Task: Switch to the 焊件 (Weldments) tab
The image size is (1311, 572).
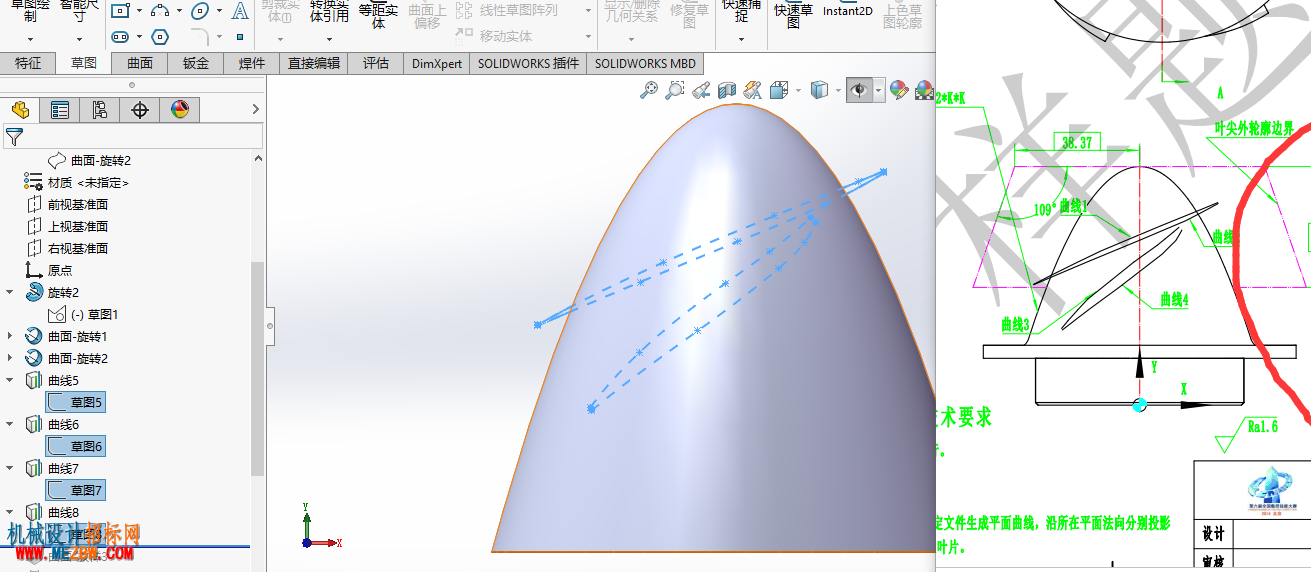Action: click(x=252, y=63)
